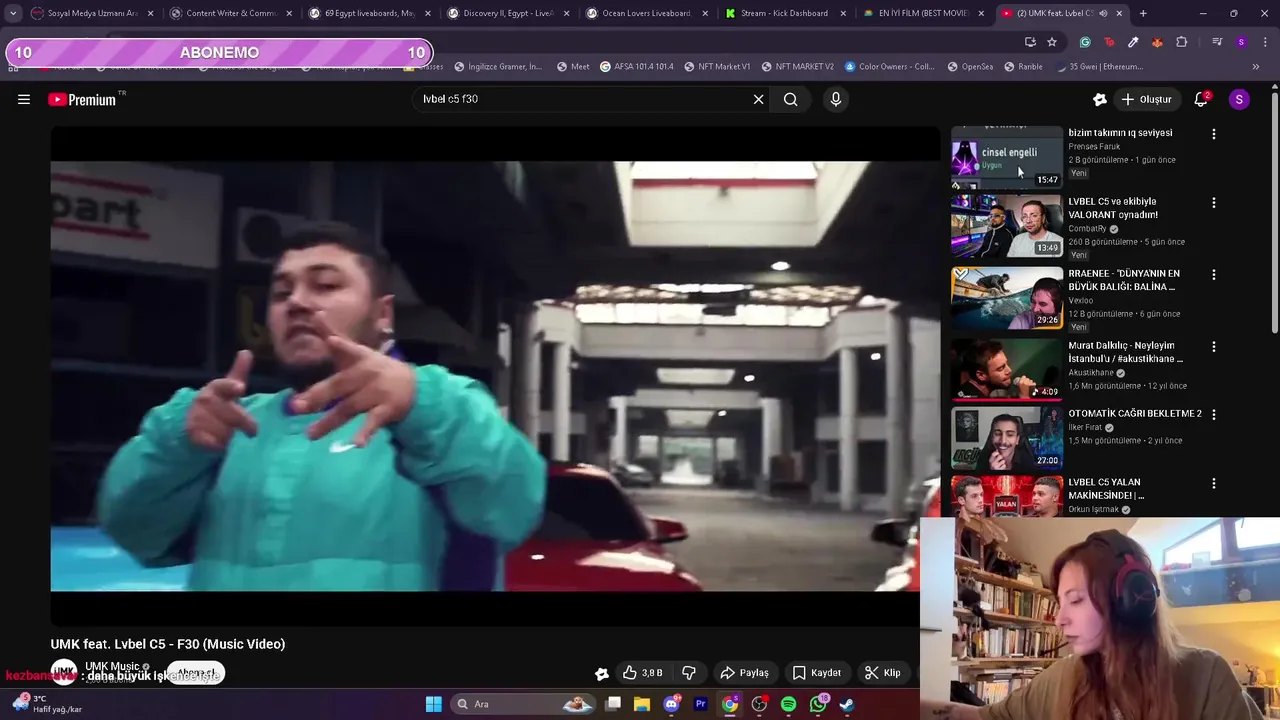Open the YouTube notifications bell
Image resolution: width=1280 pixels, height=720 pixels.
click(x=1201, y=99)
